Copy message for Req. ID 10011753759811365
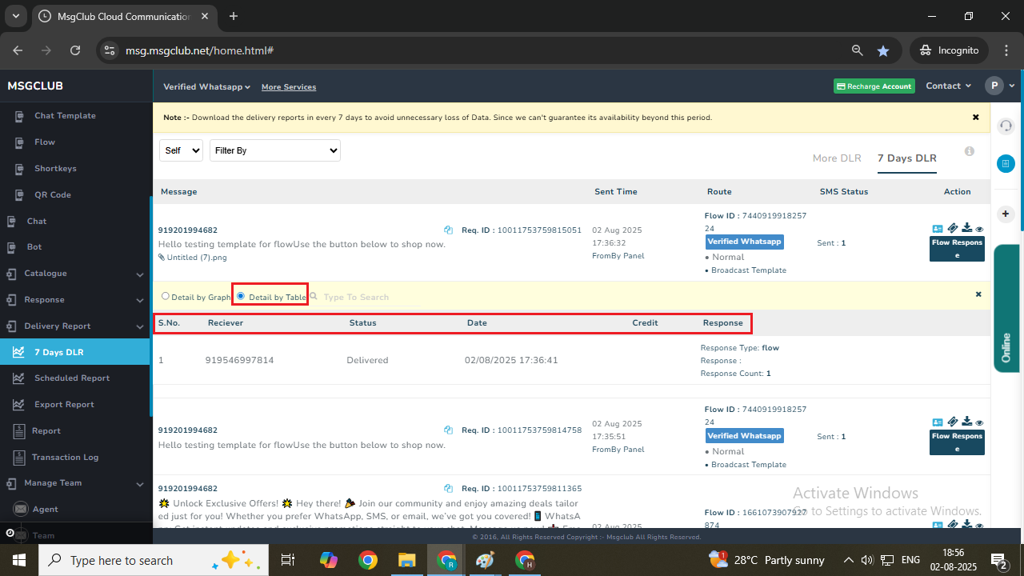This screenshot has width=1024, height=576. 448,488
